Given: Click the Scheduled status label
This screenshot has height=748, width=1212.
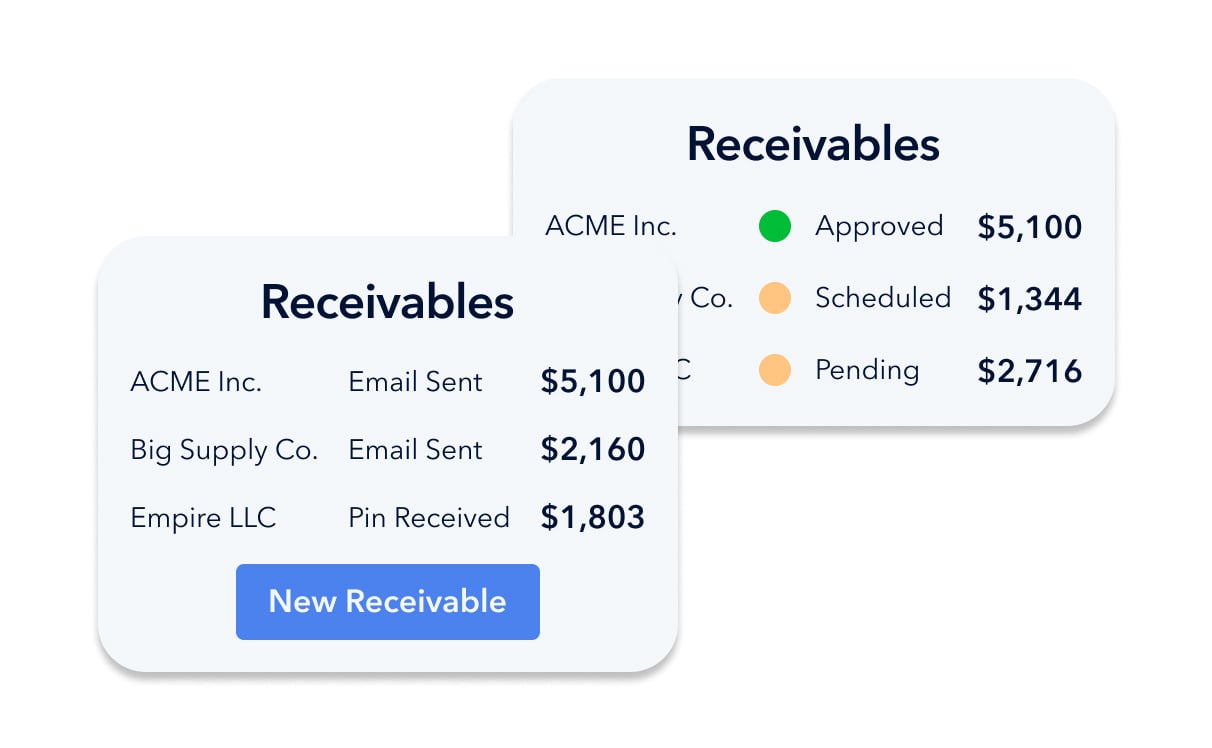Looking at the screenshot, I should tap(882, 298).
